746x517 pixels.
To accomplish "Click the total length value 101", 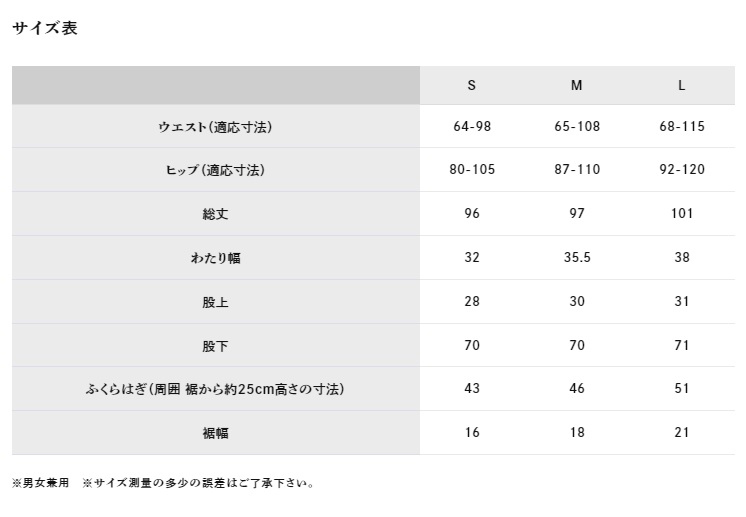I will (x=682, y=214).
